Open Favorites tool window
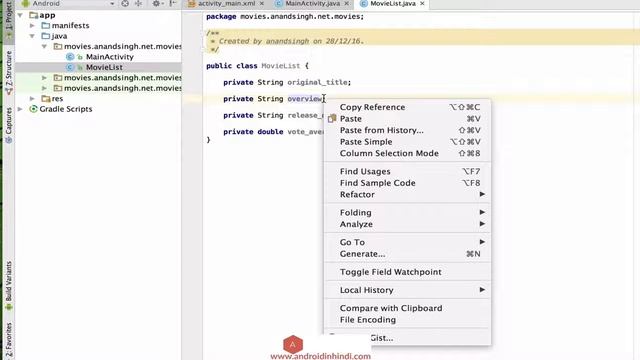Image resolution: width=640 pixels, height=360 pixels. pyautogui.click(x=8, y=340)
